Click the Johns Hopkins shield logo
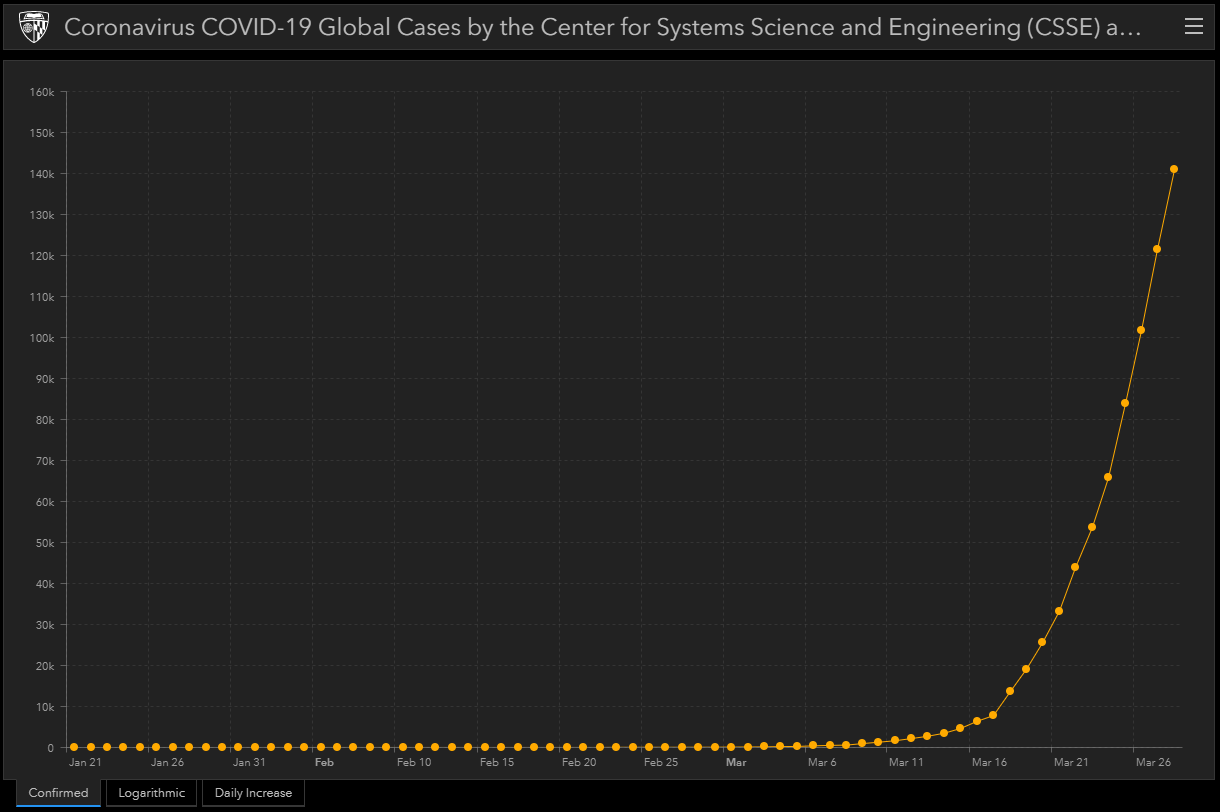This screenshot has width=1220, height=812. 34,27
